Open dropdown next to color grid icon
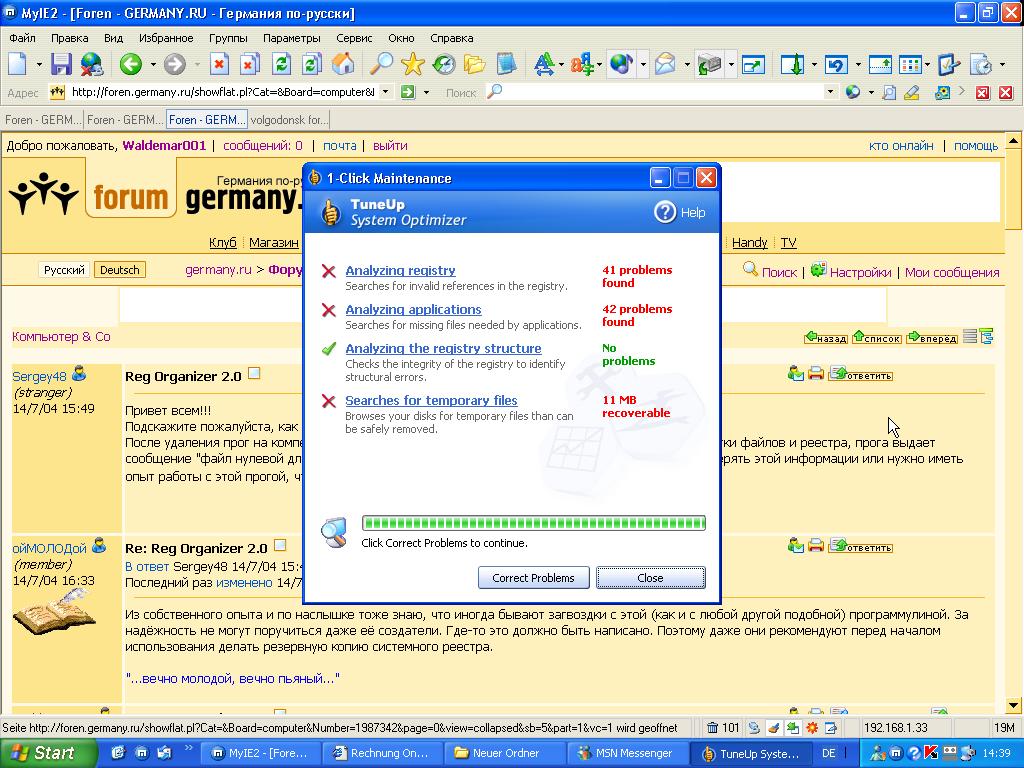Image resolution: width=1024 pixels, height=768 pixels. click(x=927, y=65)
